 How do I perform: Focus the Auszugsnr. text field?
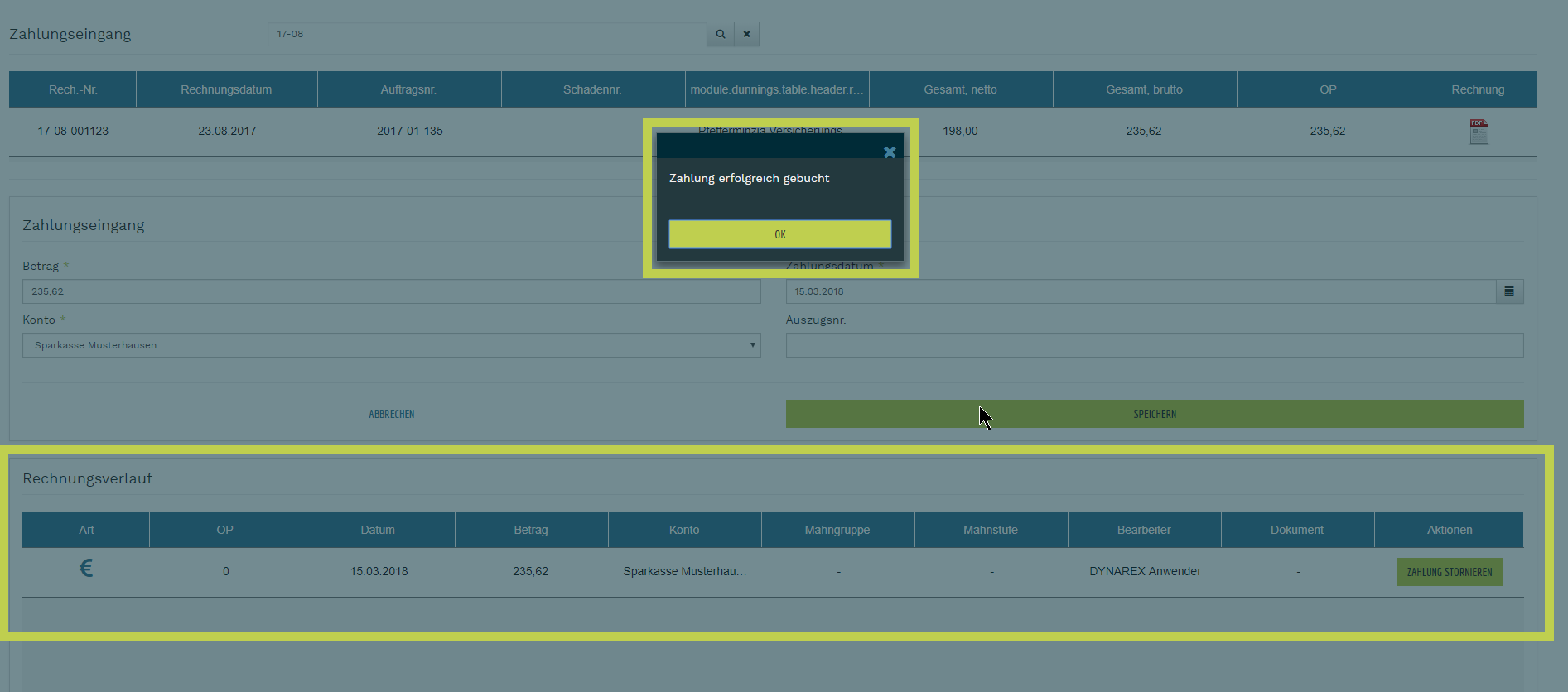1154,345
